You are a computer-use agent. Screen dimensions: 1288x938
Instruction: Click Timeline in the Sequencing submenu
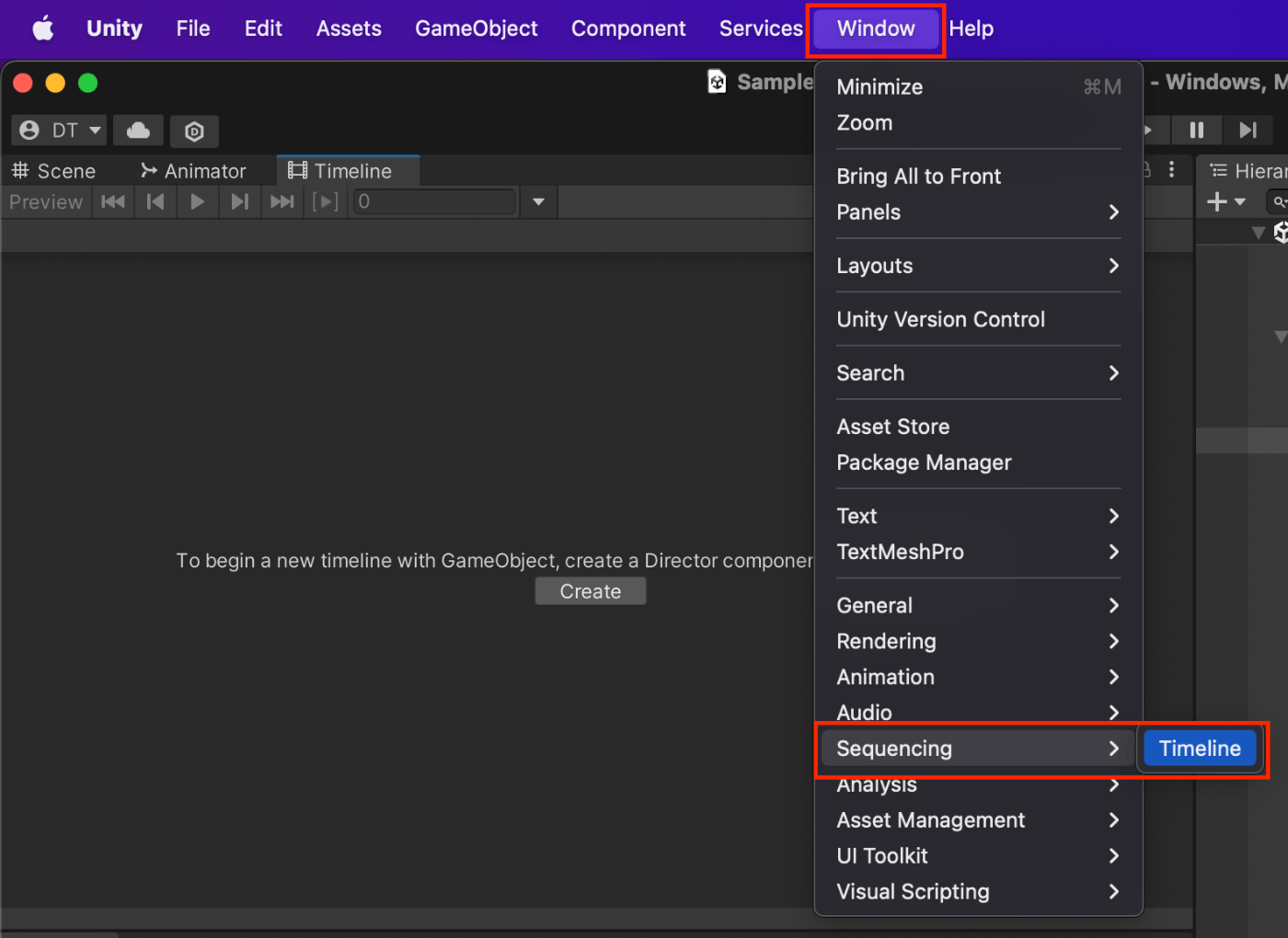(1201, 749)
